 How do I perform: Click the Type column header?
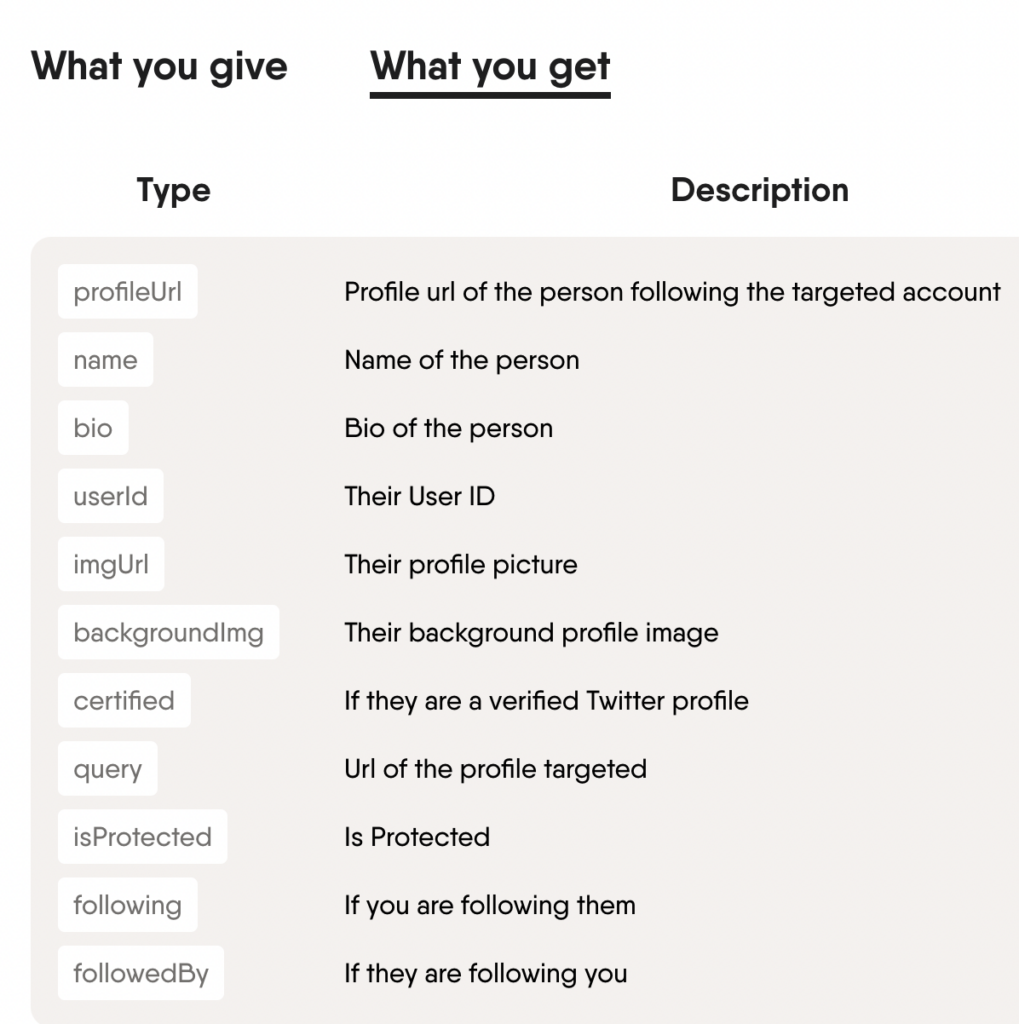(172, 190)
